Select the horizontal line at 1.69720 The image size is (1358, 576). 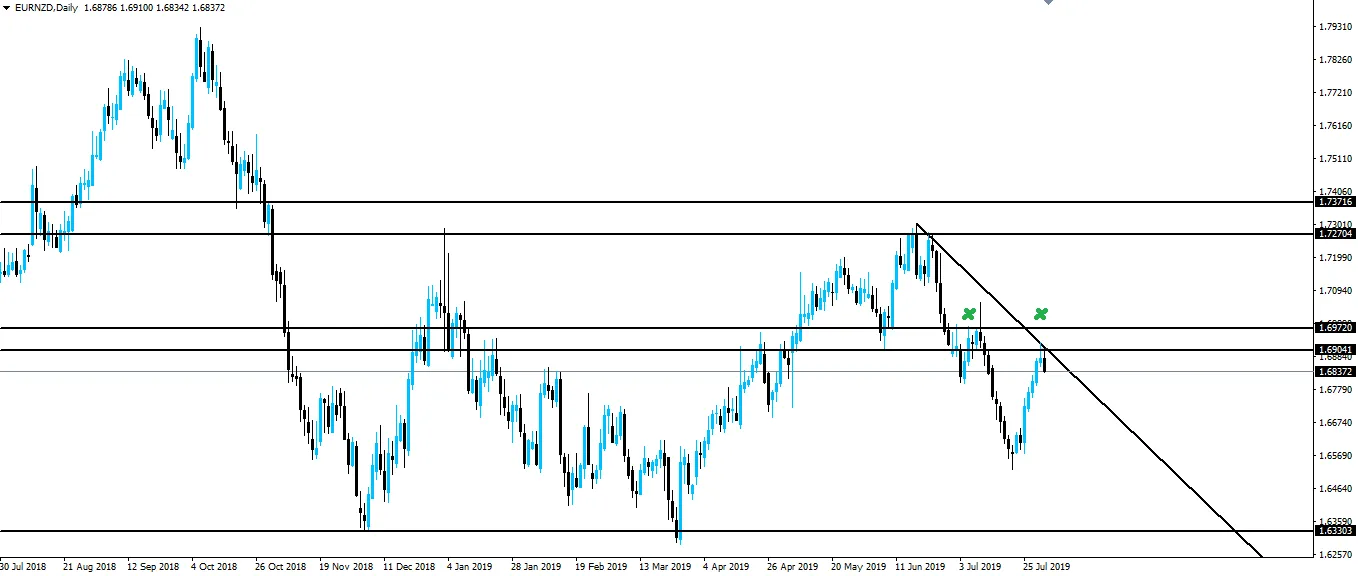(657, 328)
